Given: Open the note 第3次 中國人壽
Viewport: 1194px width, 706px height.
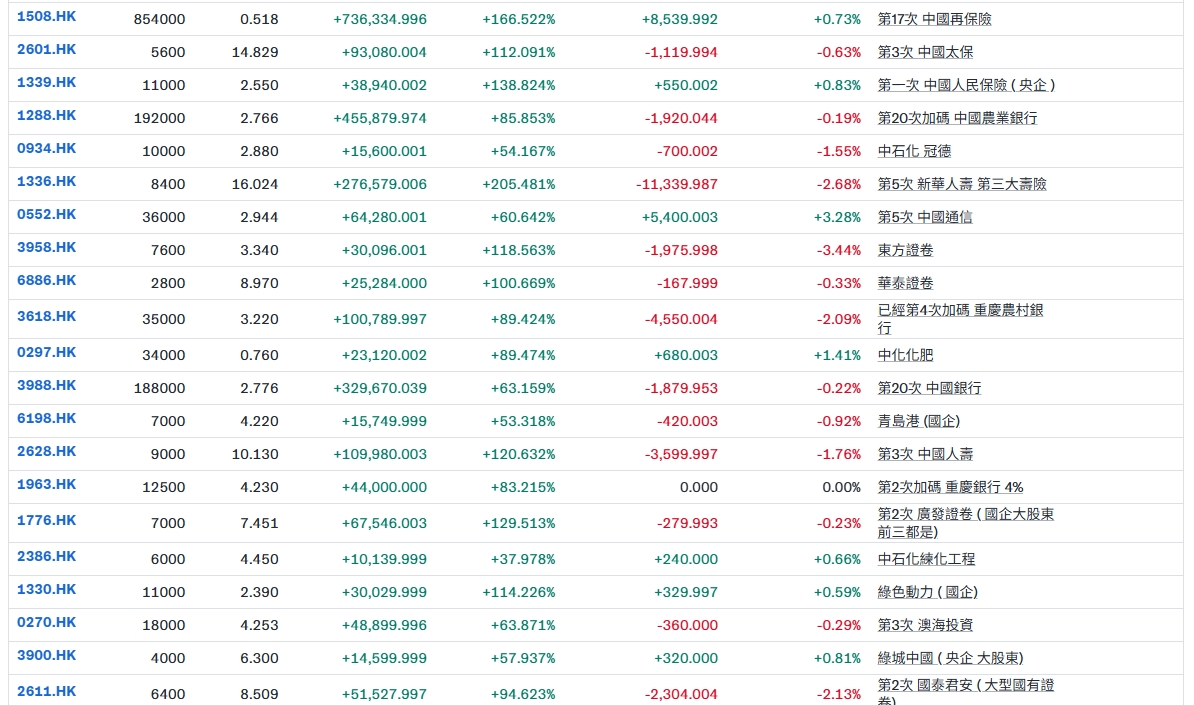Looking at the screenshot, I should (925, 455).
